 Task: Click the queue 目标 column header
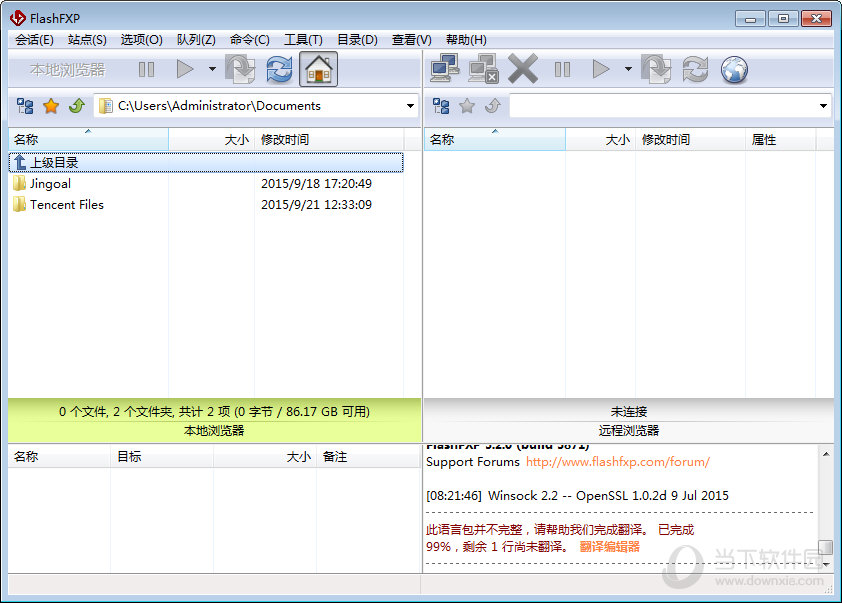coord(162,456)
